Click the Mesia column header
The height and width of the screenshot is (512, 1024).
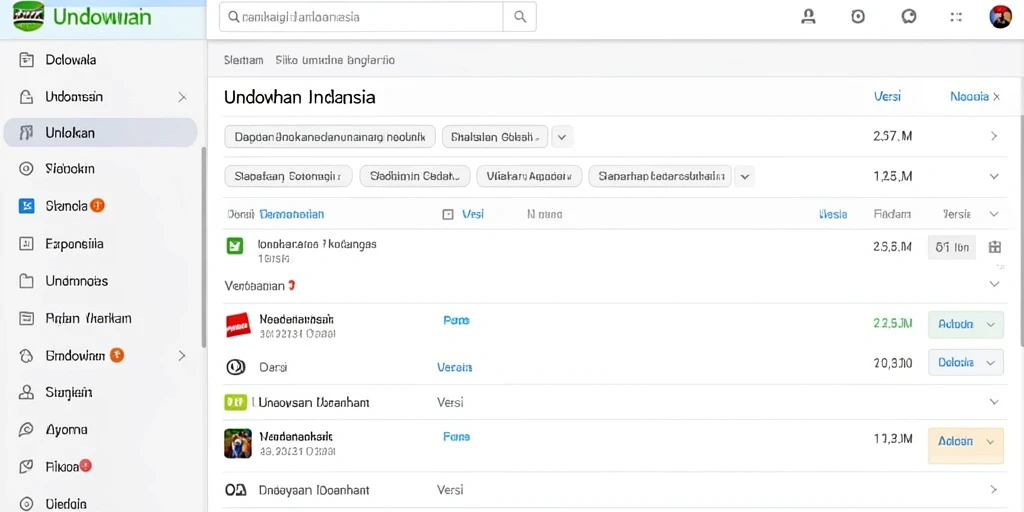(x=833, y=214)
